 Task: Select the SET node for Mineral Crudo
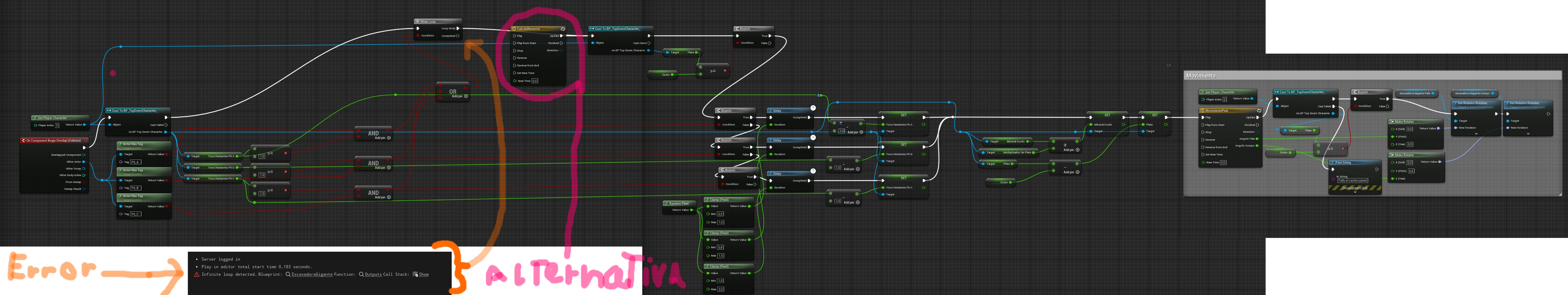click(1107, 123)
